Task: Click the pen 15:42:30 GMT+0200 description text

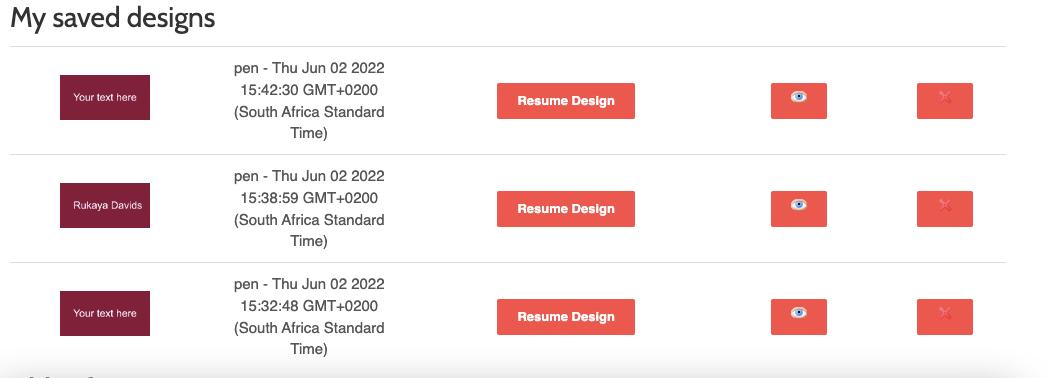Action: [309, 100]
